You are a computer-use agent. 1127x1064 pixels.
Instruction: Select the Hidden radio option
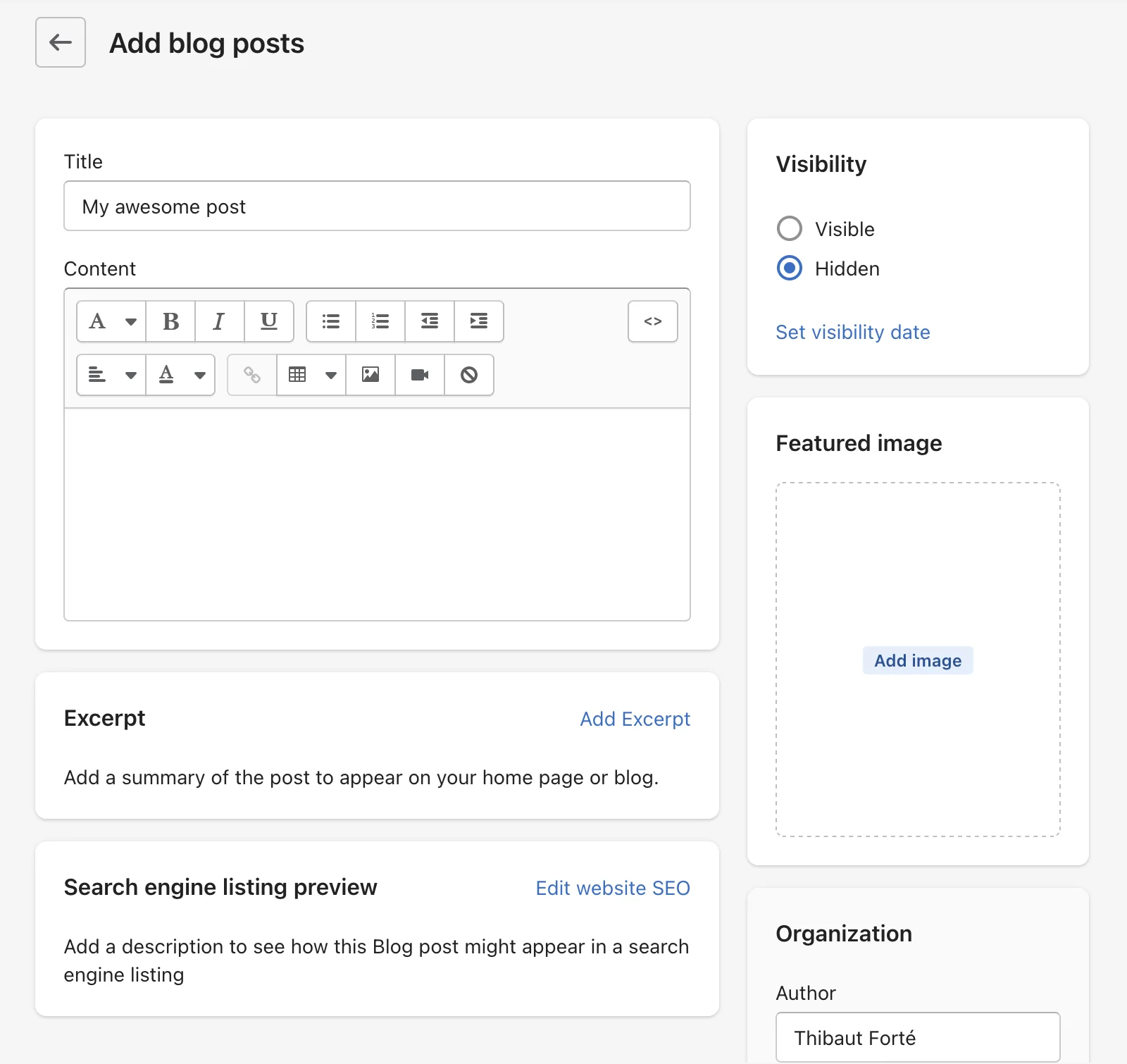tap(790, 268)
